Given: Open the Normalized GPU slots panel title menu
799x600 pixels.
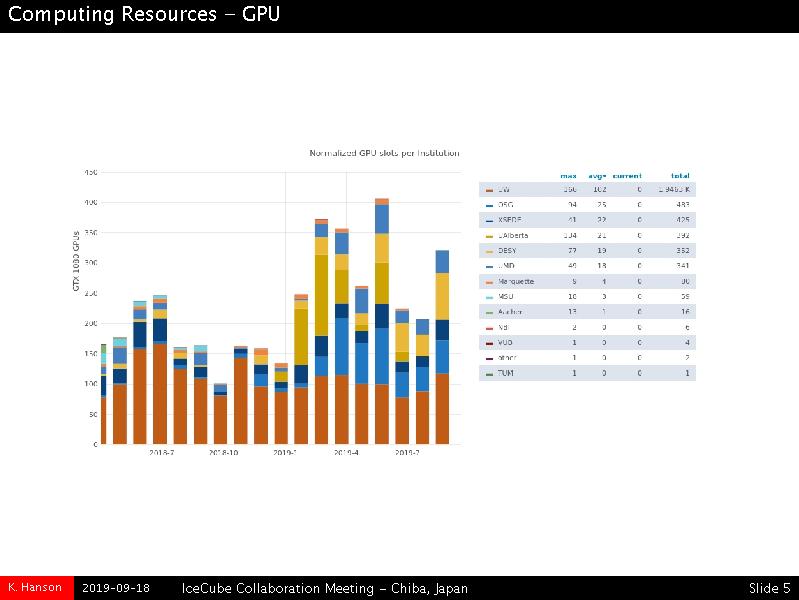Looking at the screenshot, I should tap(384, 153).
